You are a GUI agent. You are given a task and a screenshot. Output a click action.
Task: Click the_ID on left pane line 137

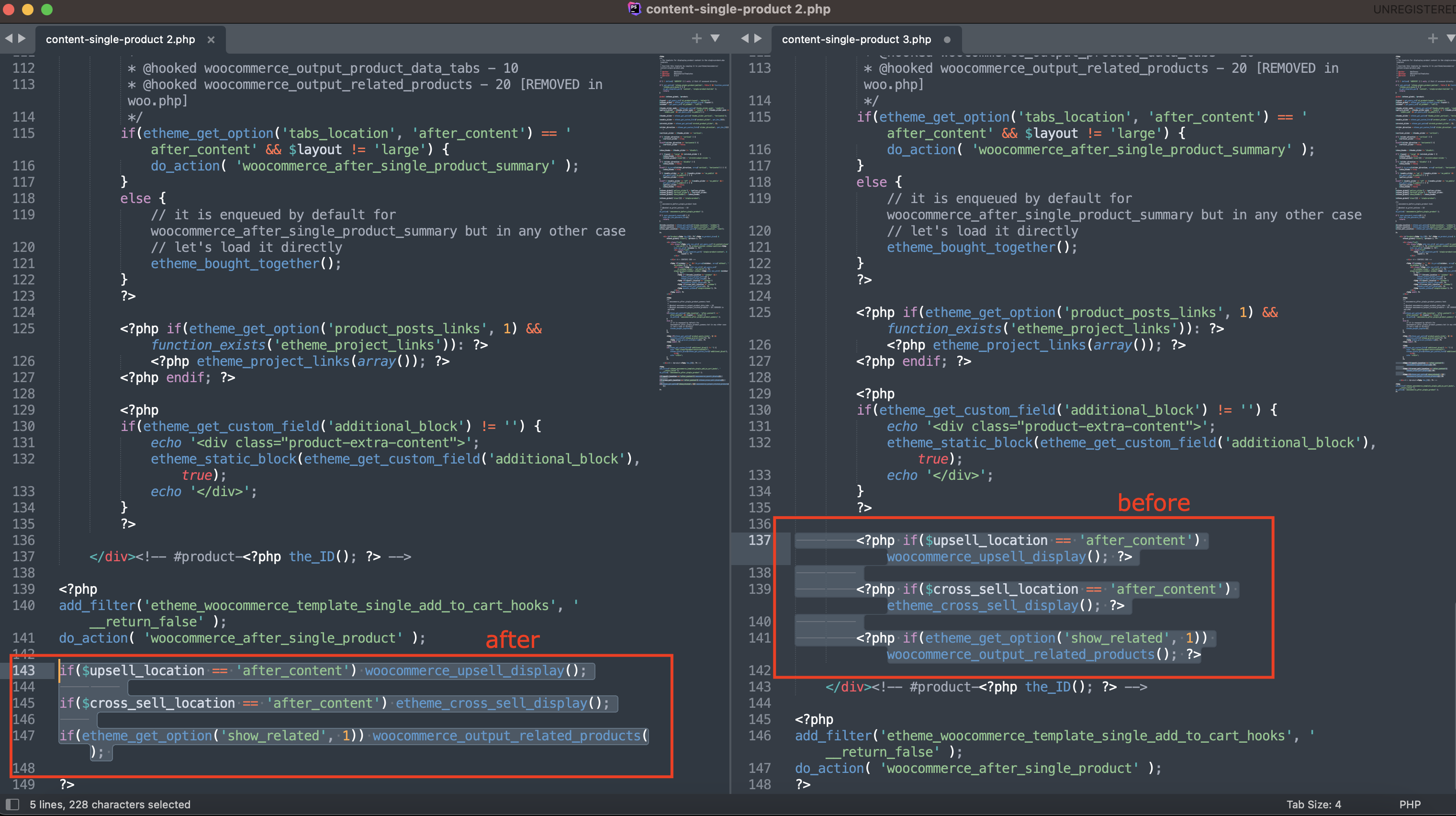coord(312,556)
